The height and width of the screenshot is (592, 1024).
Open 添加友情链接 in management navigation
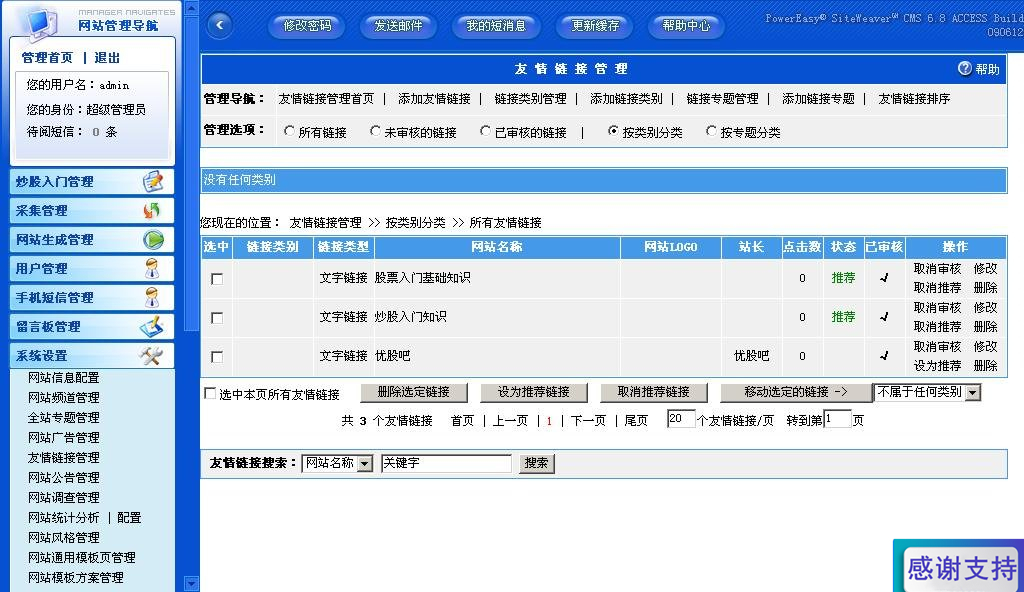click(434, 99)
